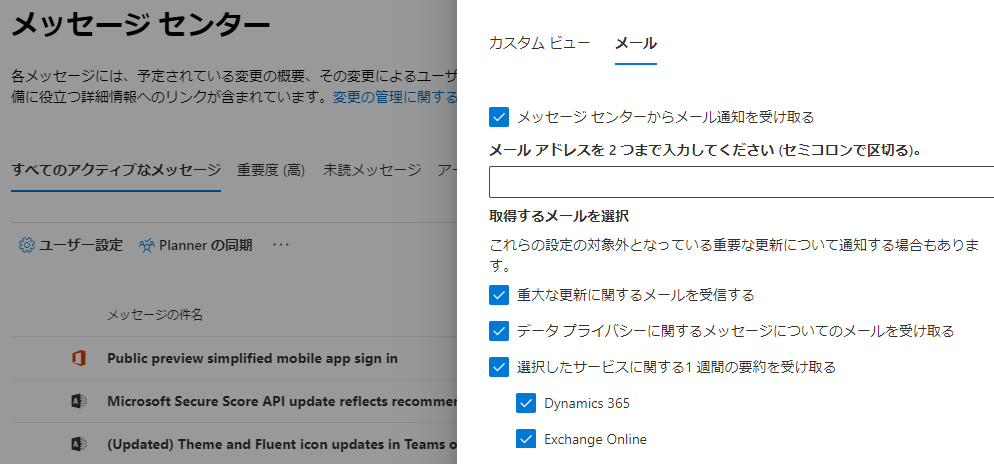Image resolution: width=994 pixels, height=464 pixels.
Task: Click the 取得するメールを選択 heading
Action: click(558, 217)
